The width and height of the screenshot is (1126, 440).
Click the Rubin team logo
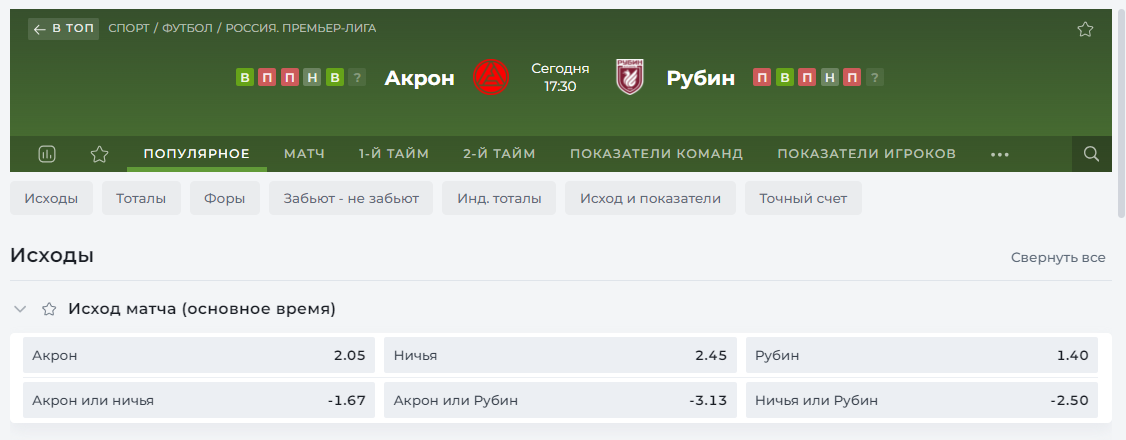[630, 77]
